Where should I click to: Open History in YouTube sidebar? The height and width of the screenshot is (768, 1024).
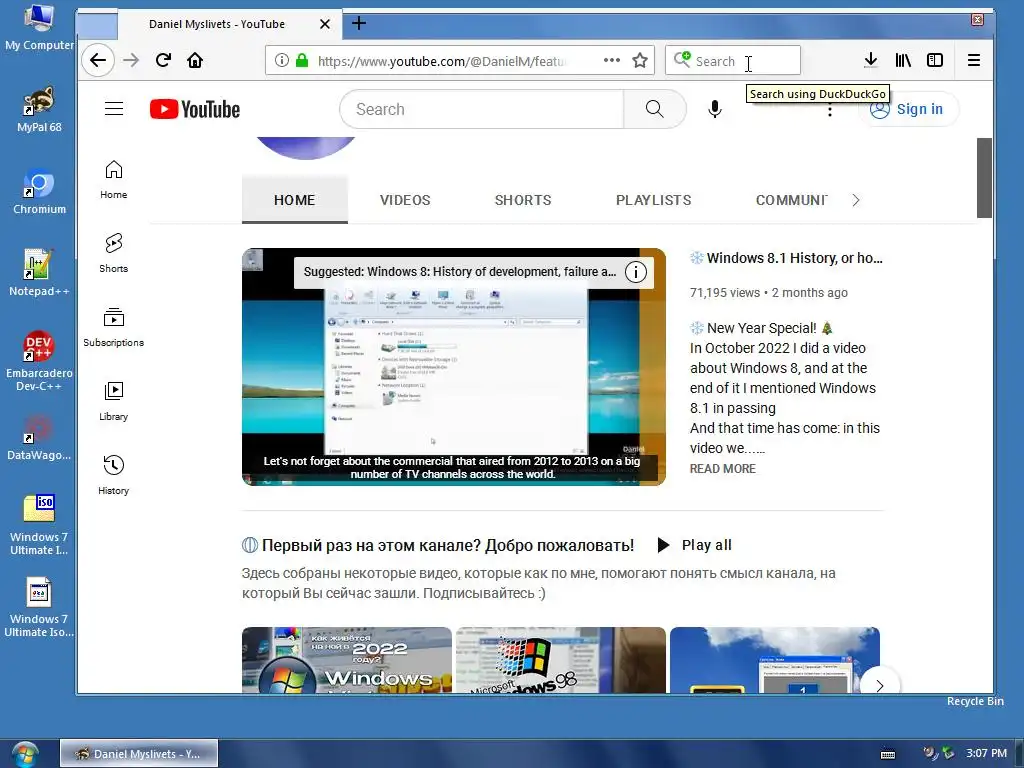pyautogui.click(x=114, y=475)
